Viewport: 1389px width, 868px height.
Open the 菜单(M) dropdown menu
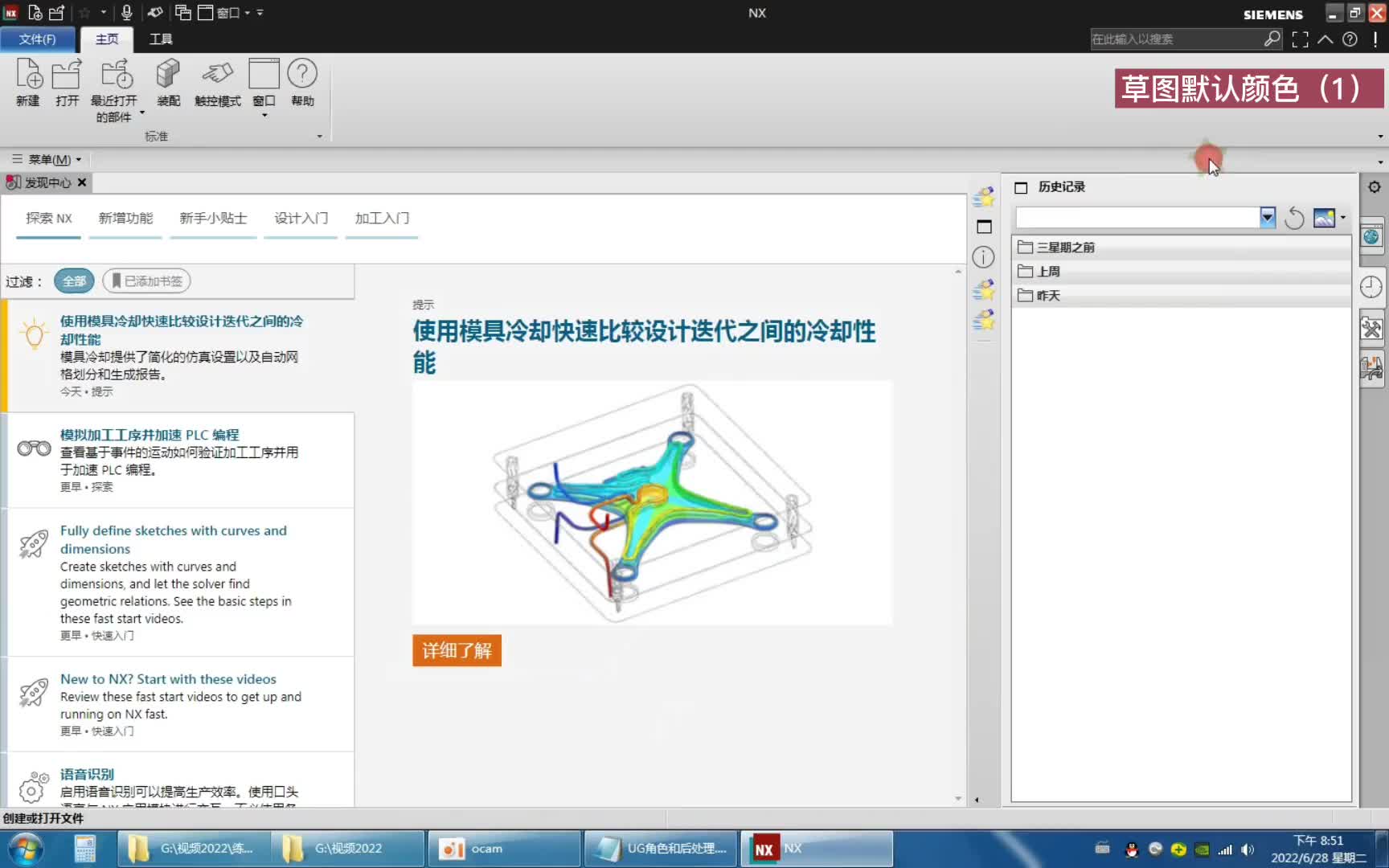pyautogui.click(x=48, y=159)
